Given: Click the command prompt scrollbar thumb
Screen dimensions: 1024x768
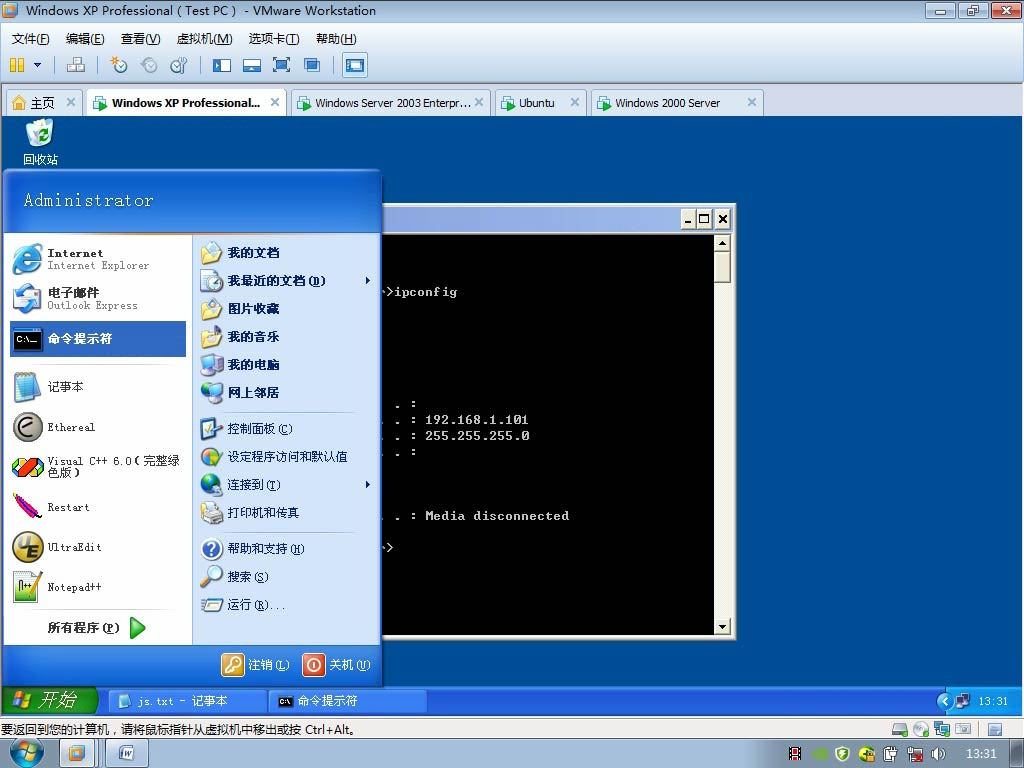Looking at the screenshot, I should pos(722,268).
